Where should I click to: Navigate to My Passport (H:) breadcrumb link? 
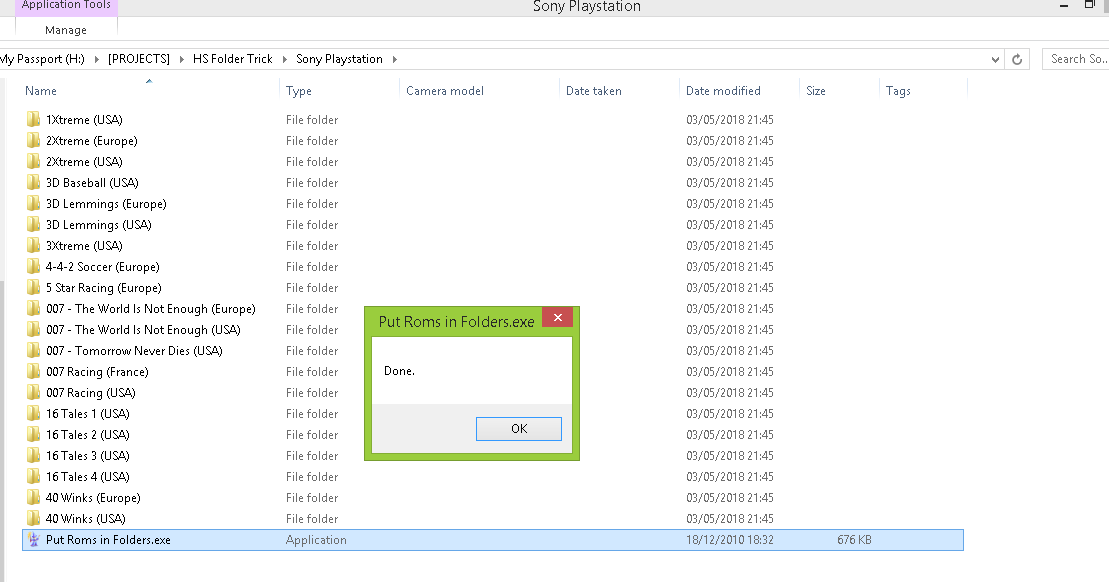[x=42, y=59]
